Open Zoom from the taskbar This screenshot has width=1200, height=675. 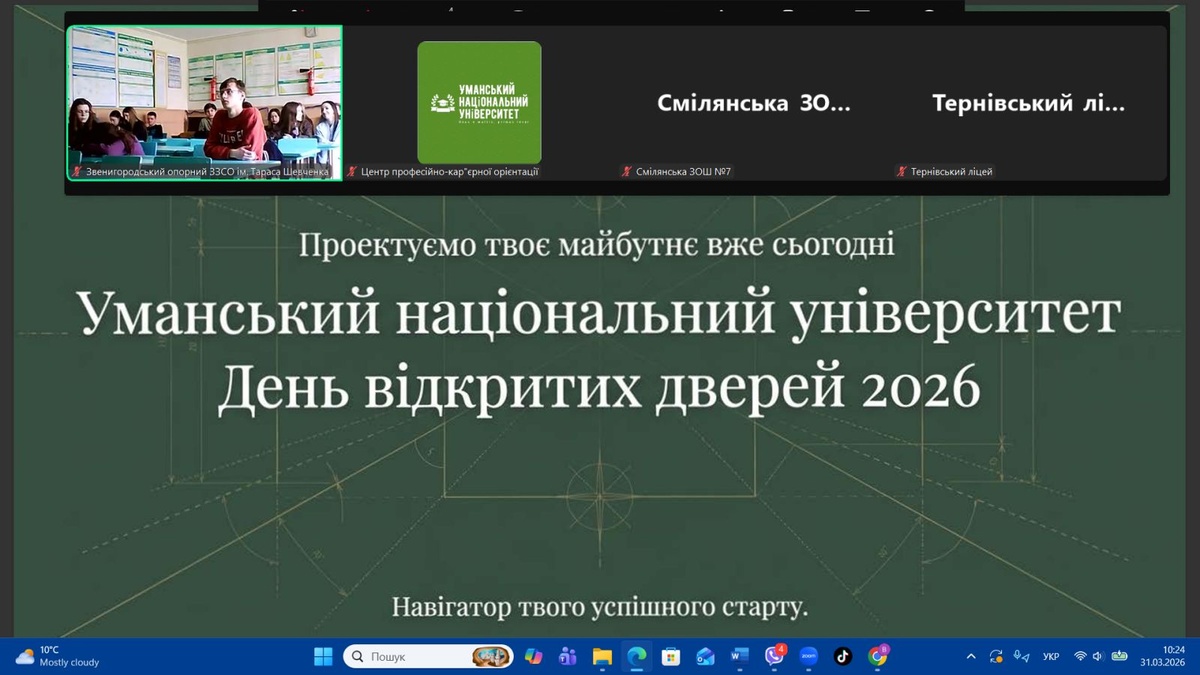click(x=809, y=656)
